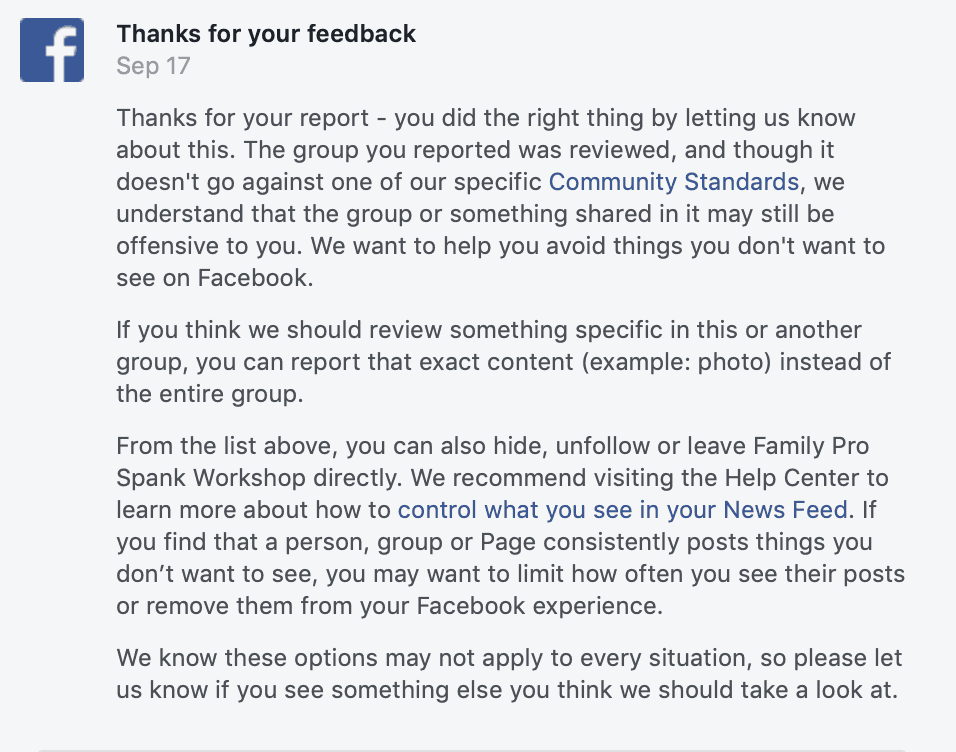Select the Thanks for your feedback heading
Image resolution: width=956 pixels, height=752 pixels.
266,34
